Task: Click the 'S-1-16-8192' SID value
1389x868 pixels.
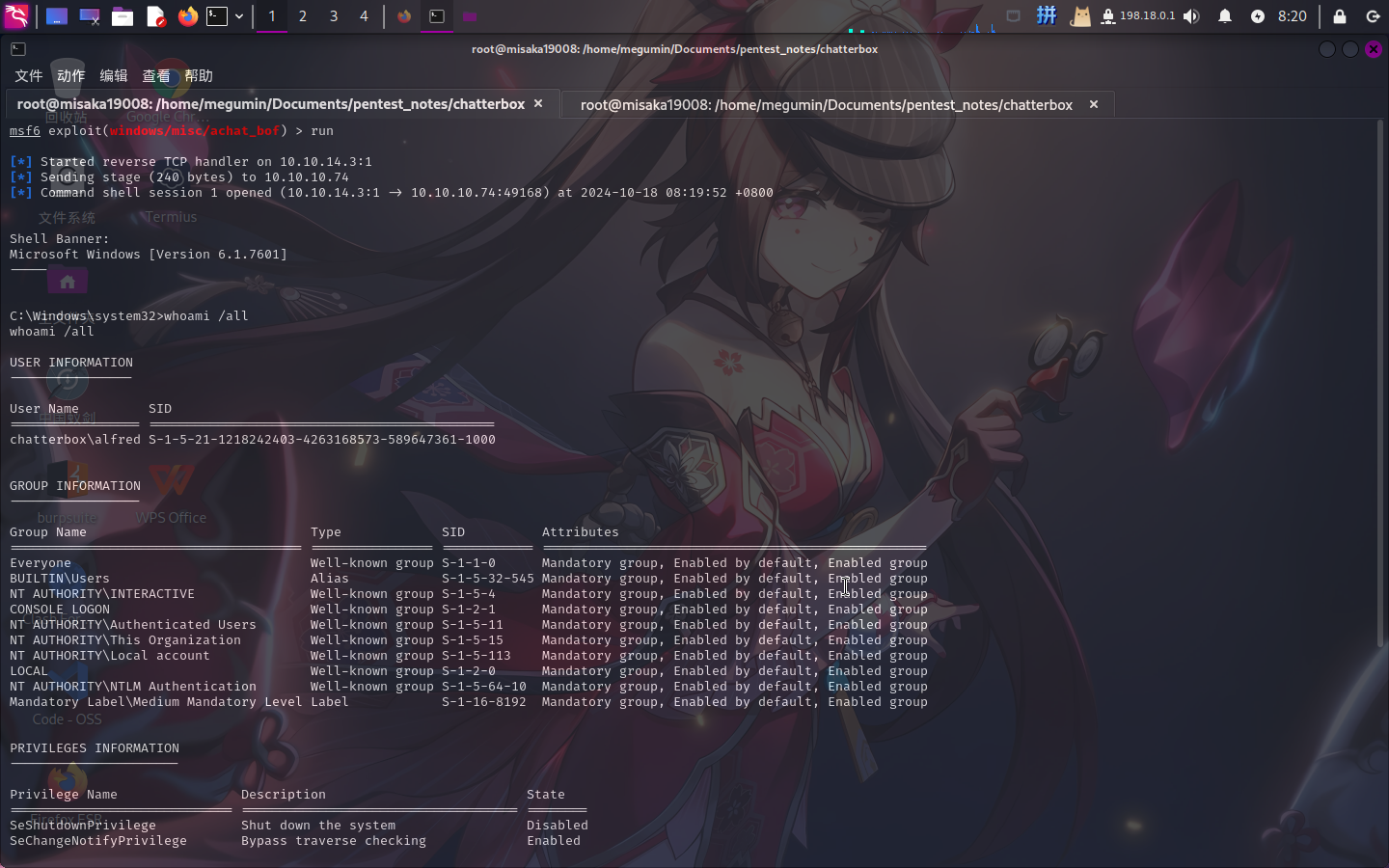Action: pos(484,702)
